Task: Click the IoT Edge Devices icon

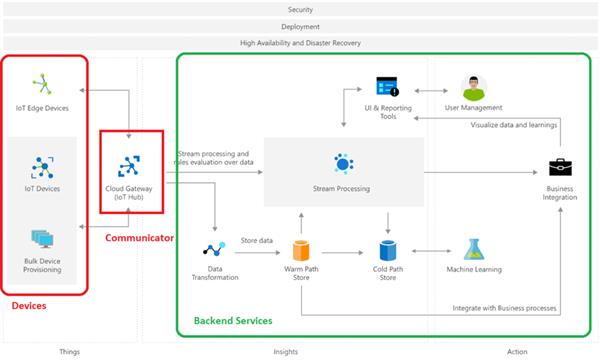Action: click(42, 84)
